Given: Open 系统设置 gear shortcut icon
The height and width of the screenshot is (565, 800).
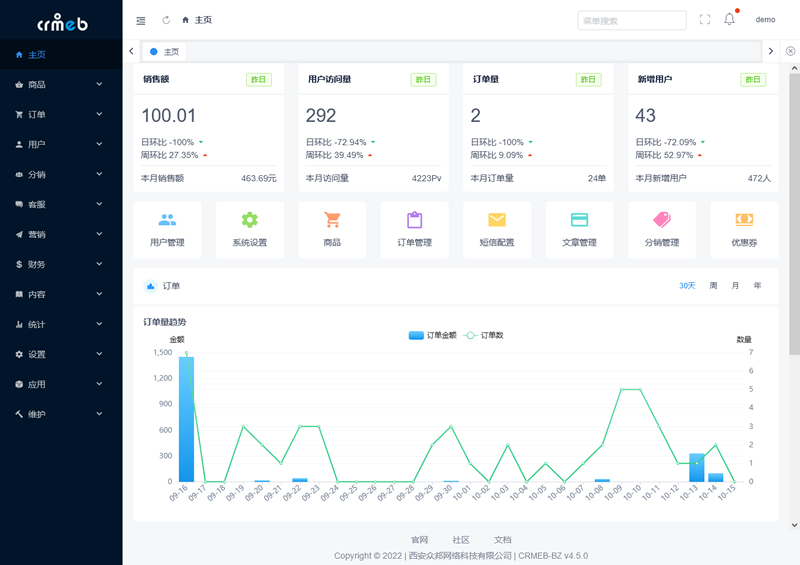Looking at the screenshot, I should tap(249, 220).
